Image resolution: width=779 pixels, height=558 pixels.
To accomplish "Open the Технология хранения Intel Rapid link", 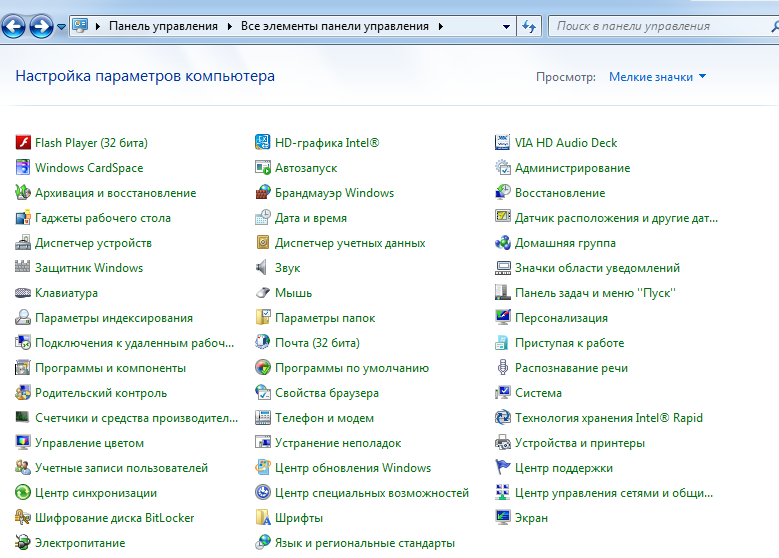I will [x=609, y=418].
